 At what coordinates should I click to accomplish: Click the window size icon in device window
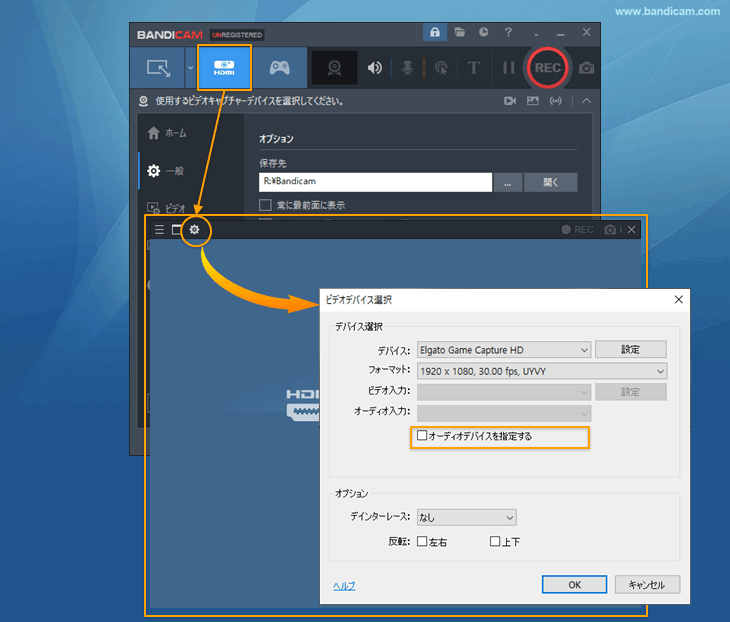point(176,230)
